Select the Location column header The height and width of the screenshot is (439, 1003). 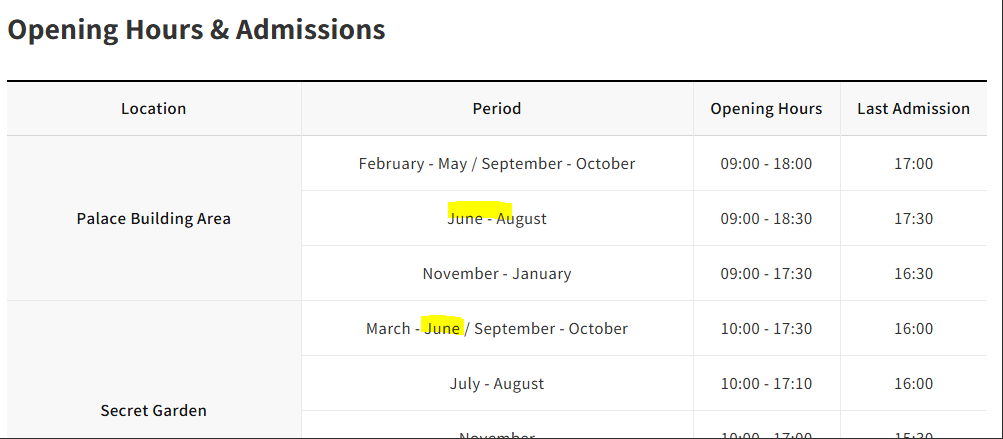coord(153,109)
